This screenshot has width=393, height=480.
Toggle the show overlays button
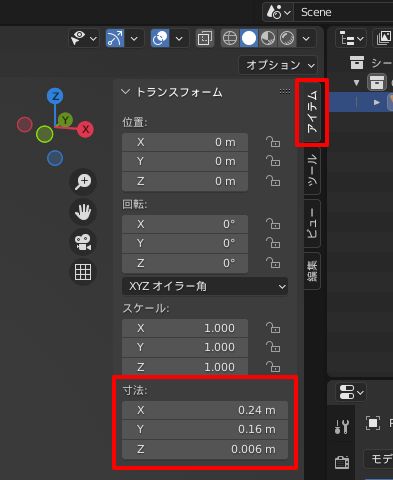pos(160,38)
